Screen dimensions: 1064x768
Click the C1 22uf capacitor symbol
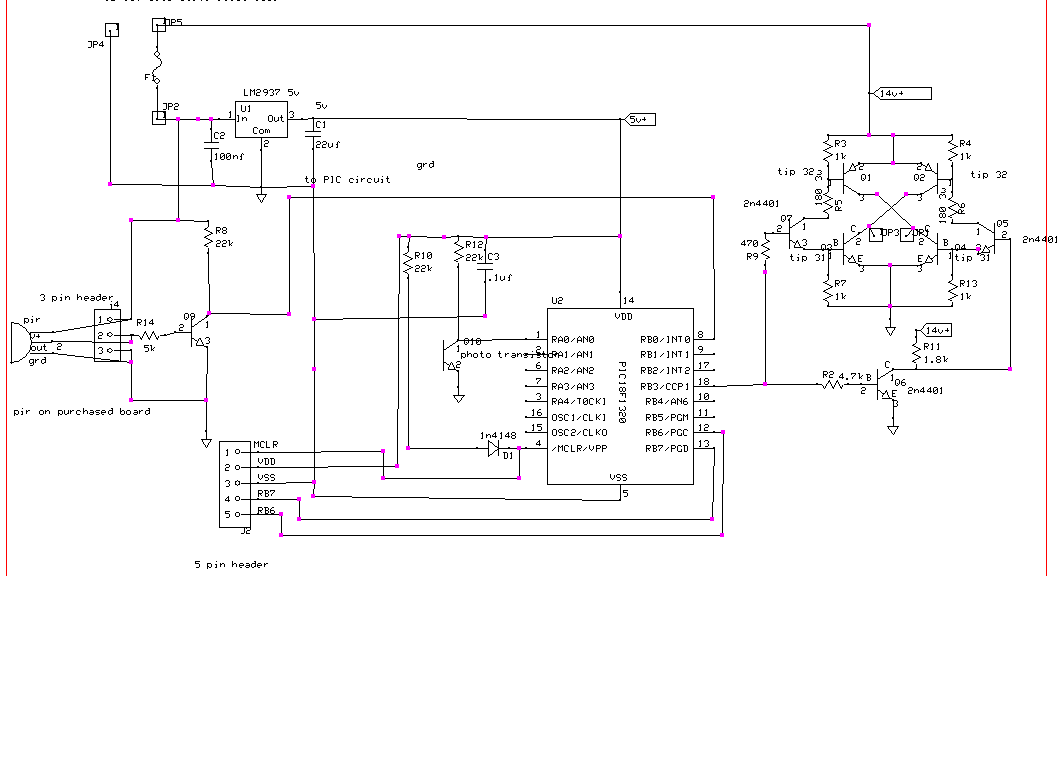[313, 134]
